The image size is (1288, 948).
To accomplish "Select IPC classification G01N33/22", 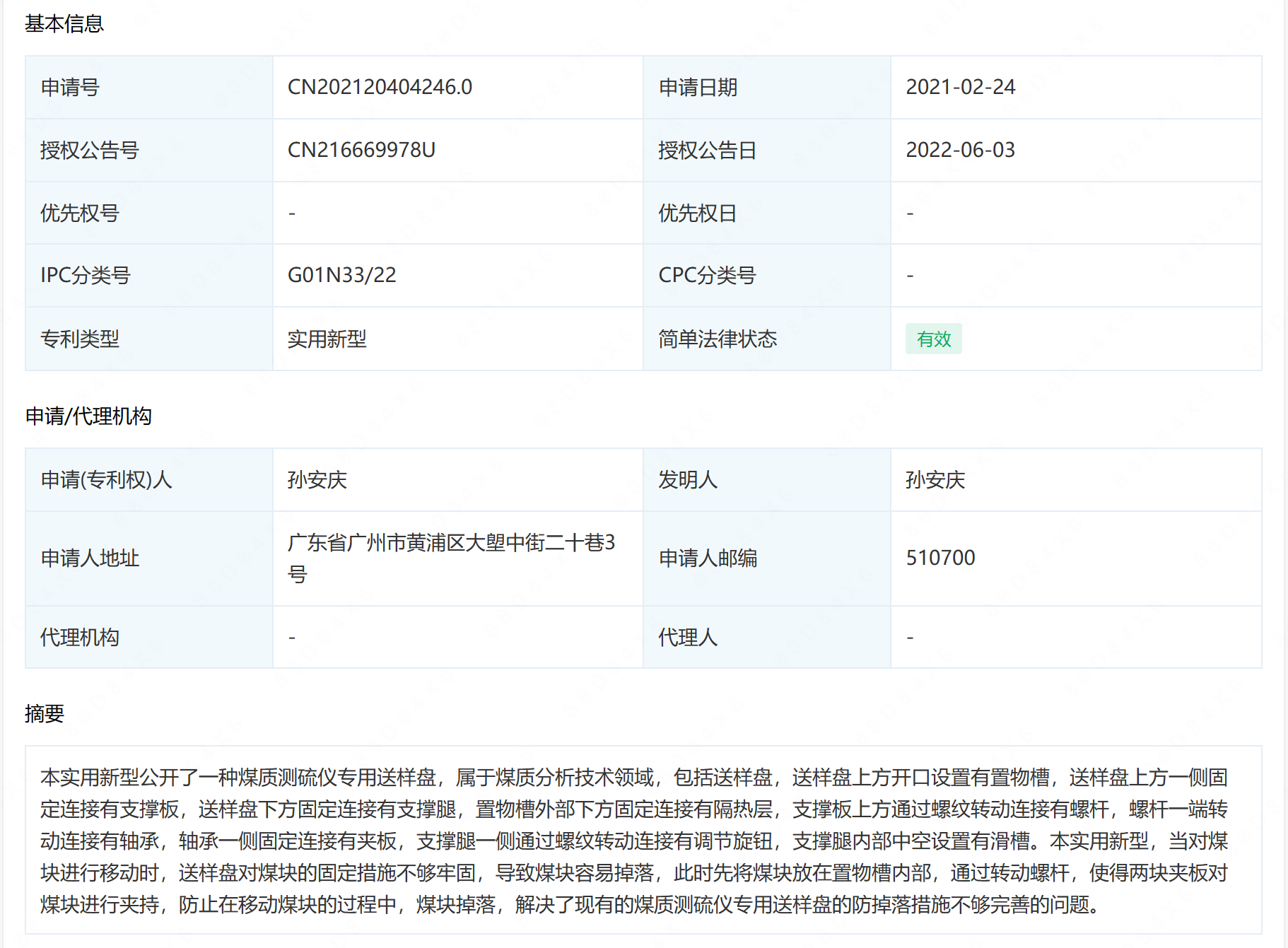I will coord(341,275).
